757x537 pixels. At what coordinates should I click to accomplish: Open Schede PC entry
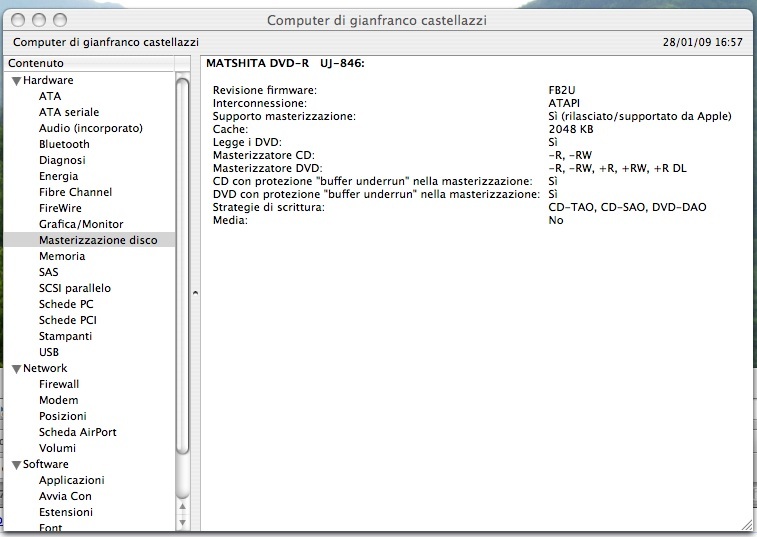coord(66,304)
